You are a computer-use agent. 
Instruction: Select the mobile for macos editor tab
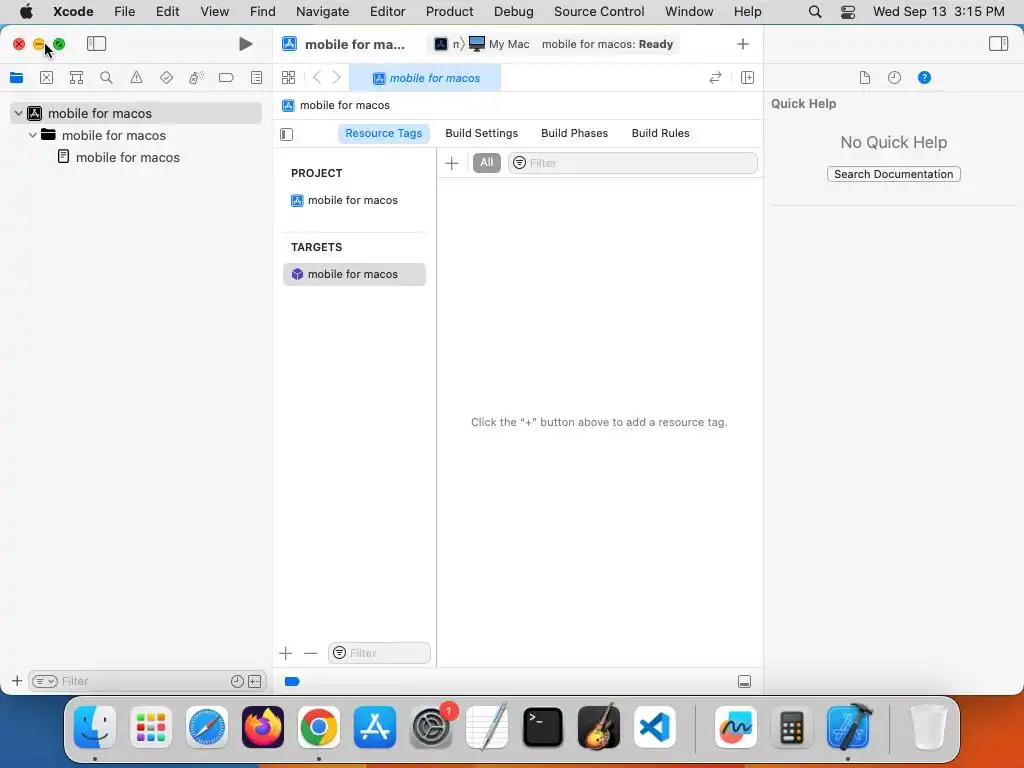(x=425, y=78)
